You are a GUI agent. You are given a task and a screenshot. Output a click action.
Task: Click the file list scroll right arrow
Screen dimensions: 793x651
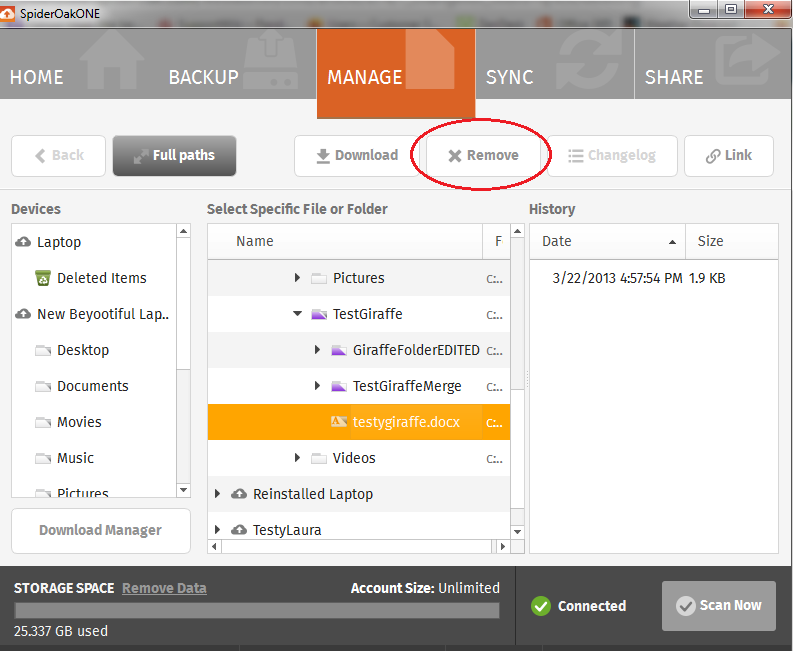(x=503, y=546)
